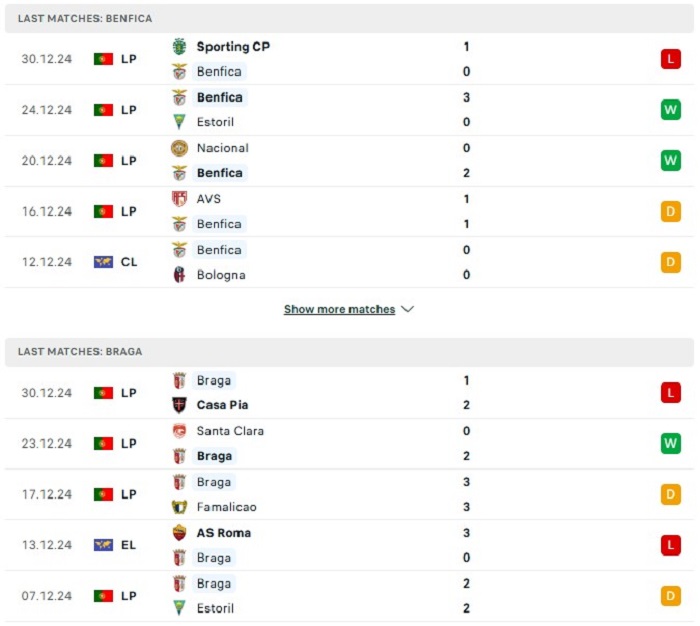Click yellow D badge for Benfica vs Bologna
Screen dimensions: 700x626
tap(671, 262)
